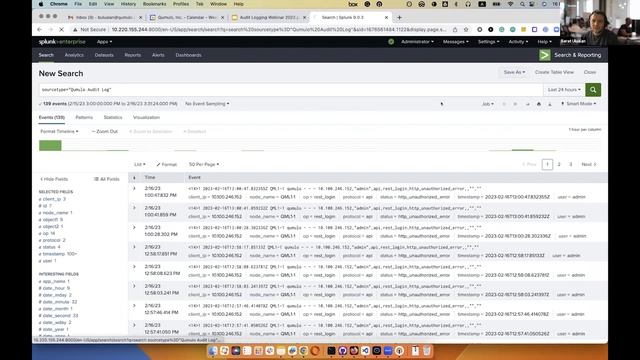Go to Dashboards in navigation bar
This screenshot has width=640, height=360.
point(189,55)
